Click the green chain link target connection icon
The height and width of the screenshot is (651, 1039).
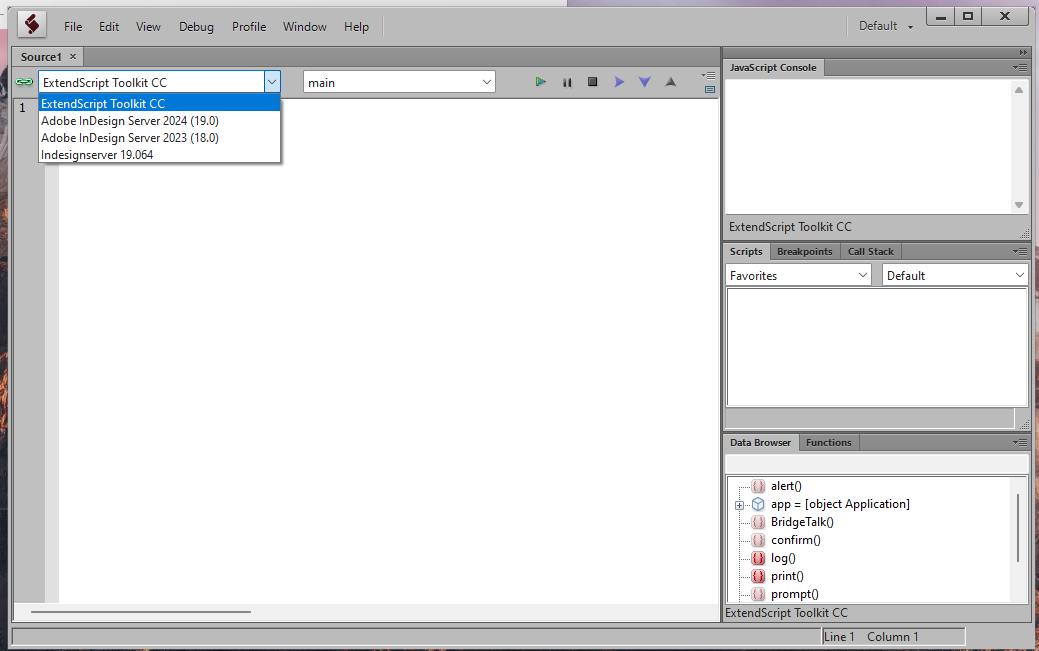(x=25, y=82)
